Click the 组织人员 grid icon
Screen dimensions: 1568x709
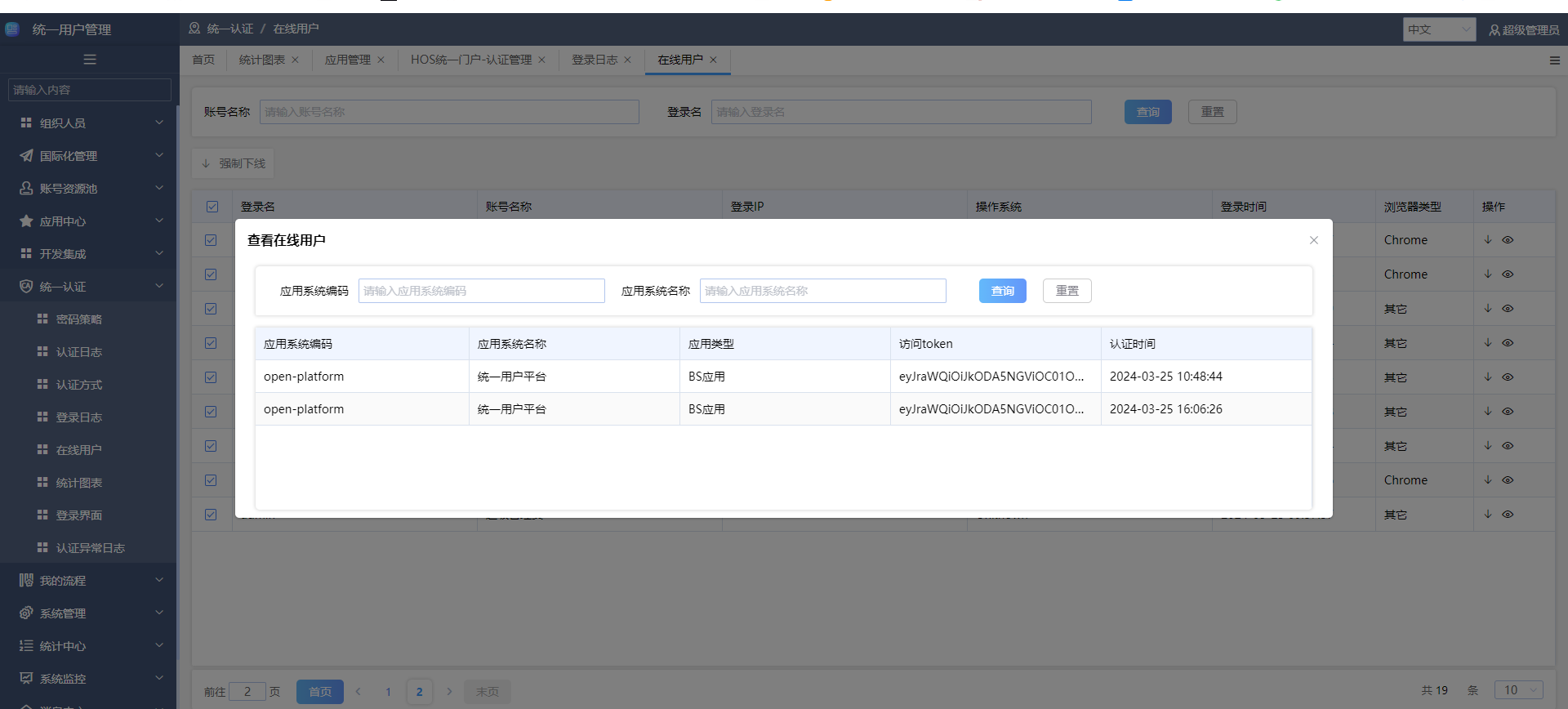pyautogui.click(x=26, y=123)
